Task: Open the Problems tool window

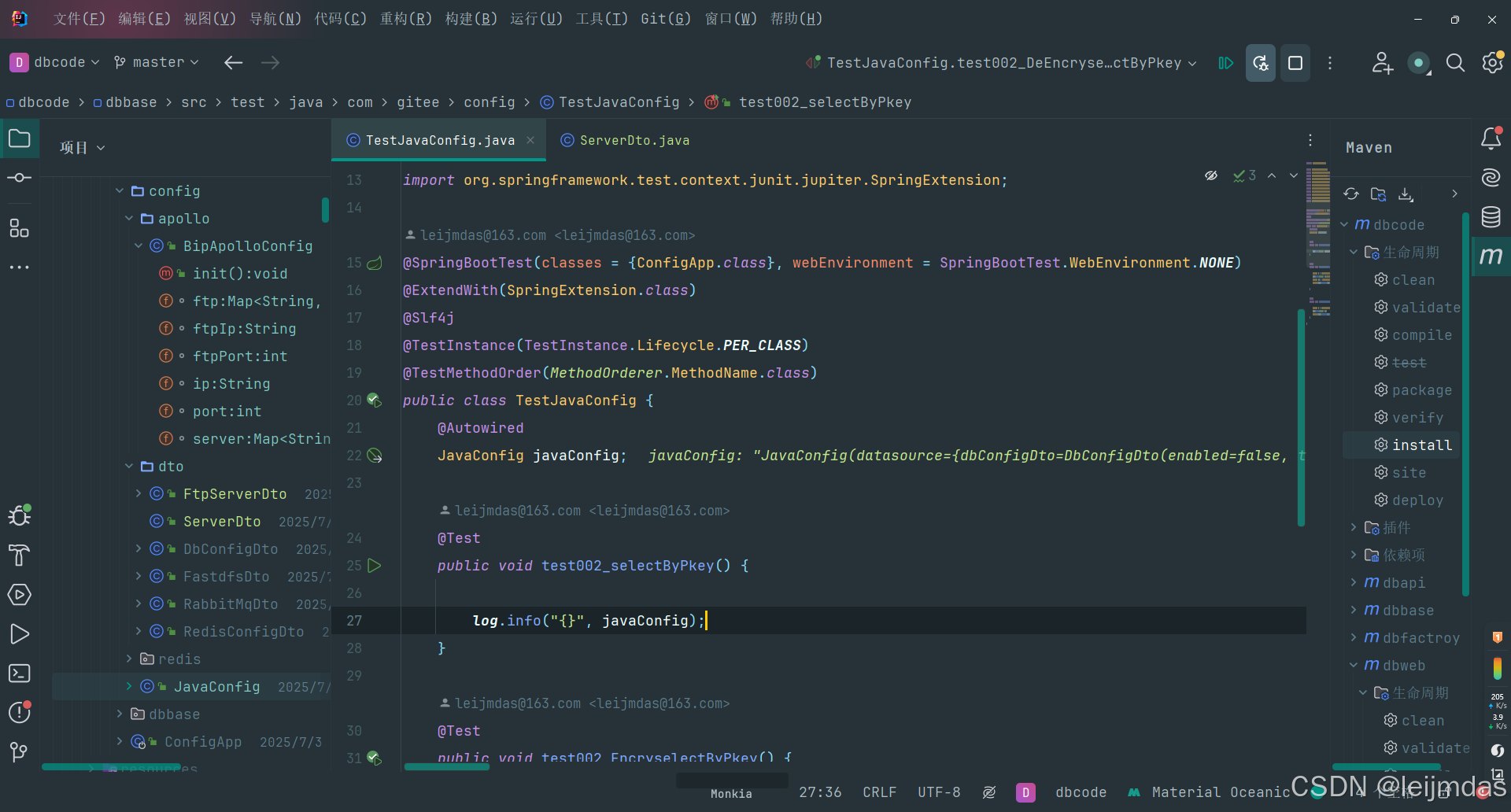Action: (x=19, y=712)
